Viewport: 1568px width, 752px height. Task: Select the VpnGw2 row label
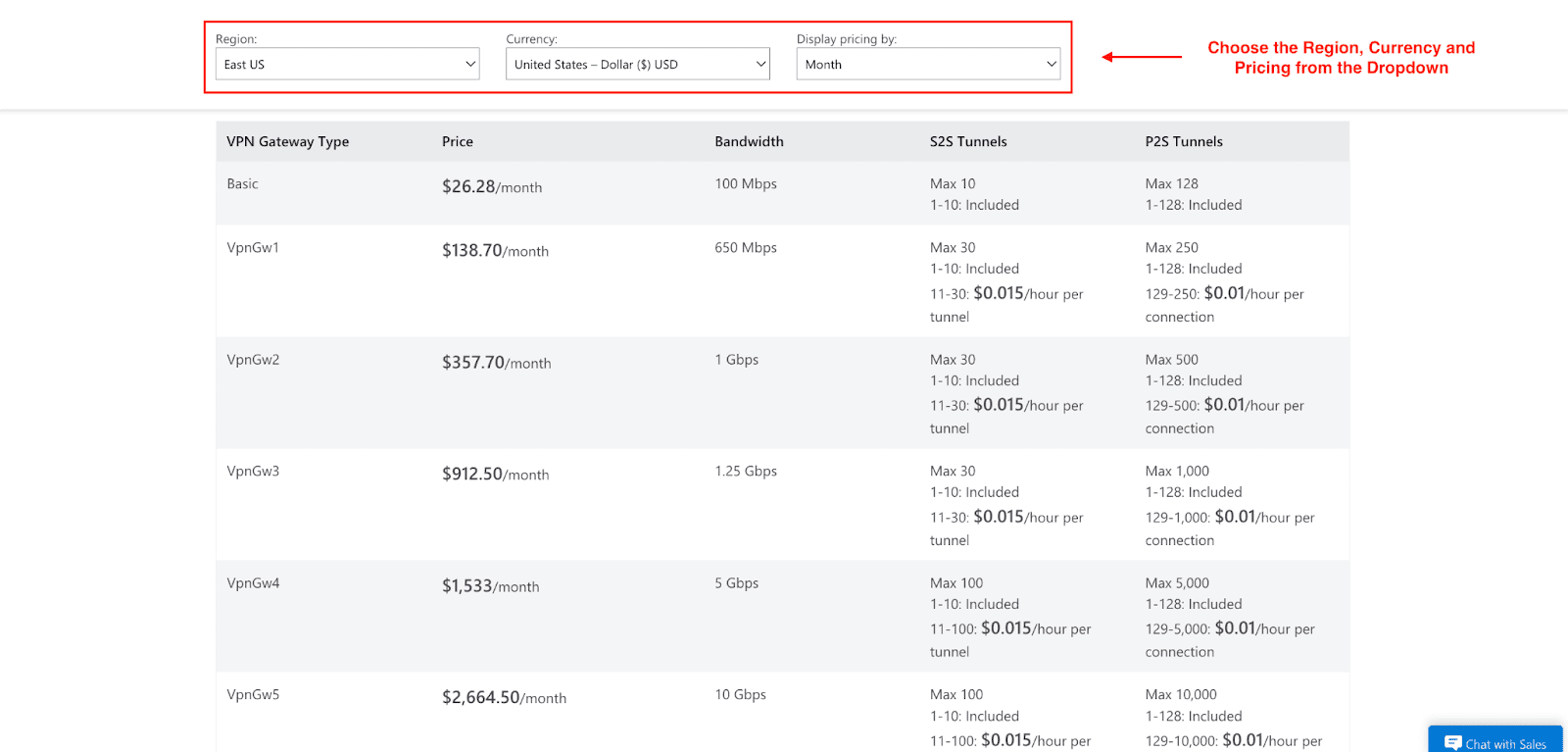[x=253, y=359]
